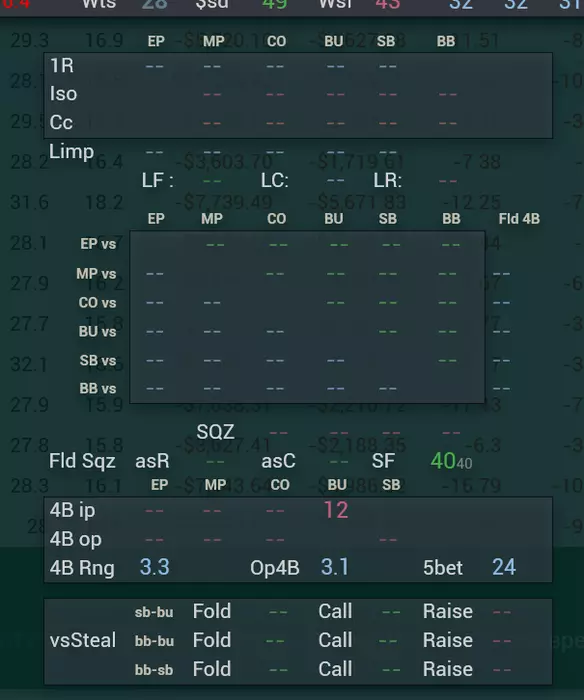Click the Cc row label
Image resolution: width=584 pixels, height=700 pixels.
click(61, 123)
